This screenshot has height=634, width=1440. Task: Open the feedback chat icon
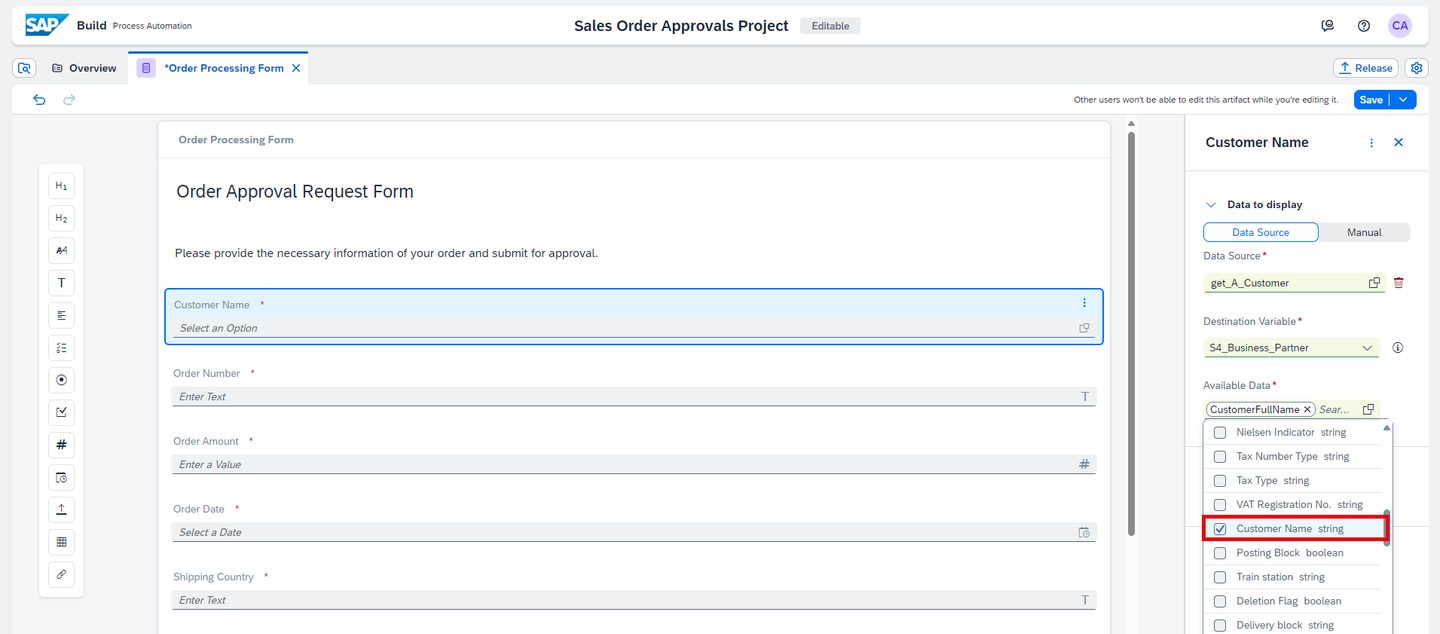1327,26
